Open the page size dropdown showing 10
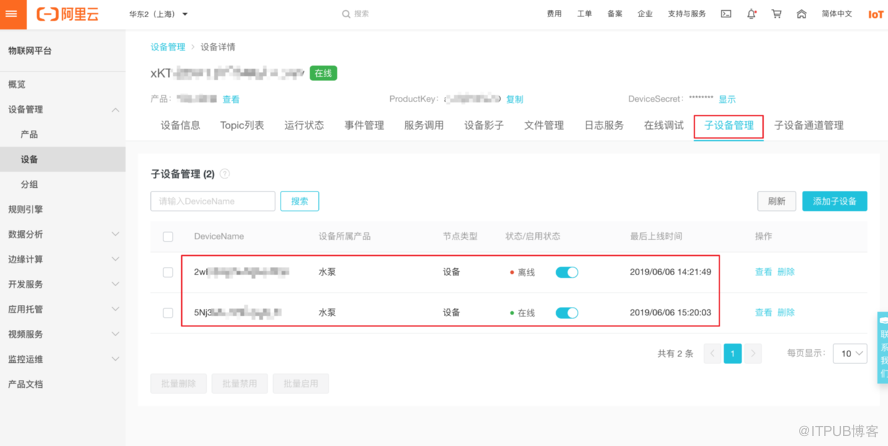The image size is (888, 446). [852, 353]
